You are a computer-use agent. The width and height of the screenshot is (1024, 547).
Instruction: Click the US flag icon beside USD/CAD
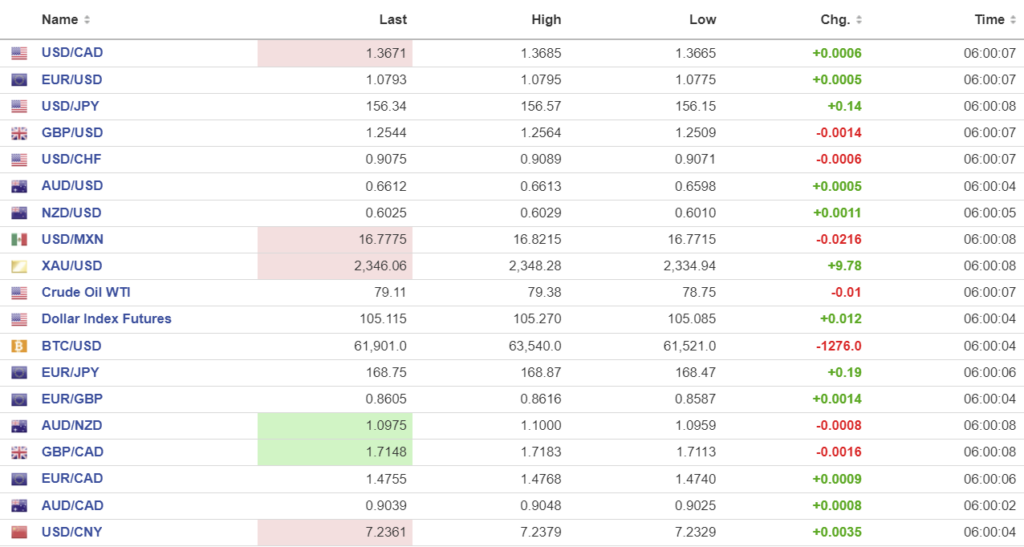click(x=19, y=53)
